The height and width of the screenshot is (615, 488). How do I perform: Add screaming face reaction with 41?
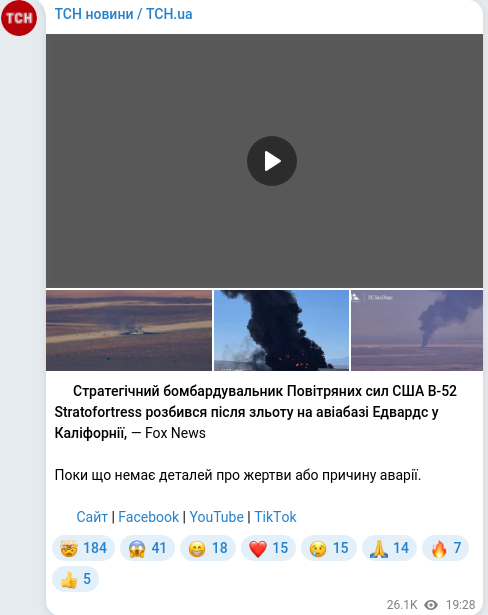(147, 548)
